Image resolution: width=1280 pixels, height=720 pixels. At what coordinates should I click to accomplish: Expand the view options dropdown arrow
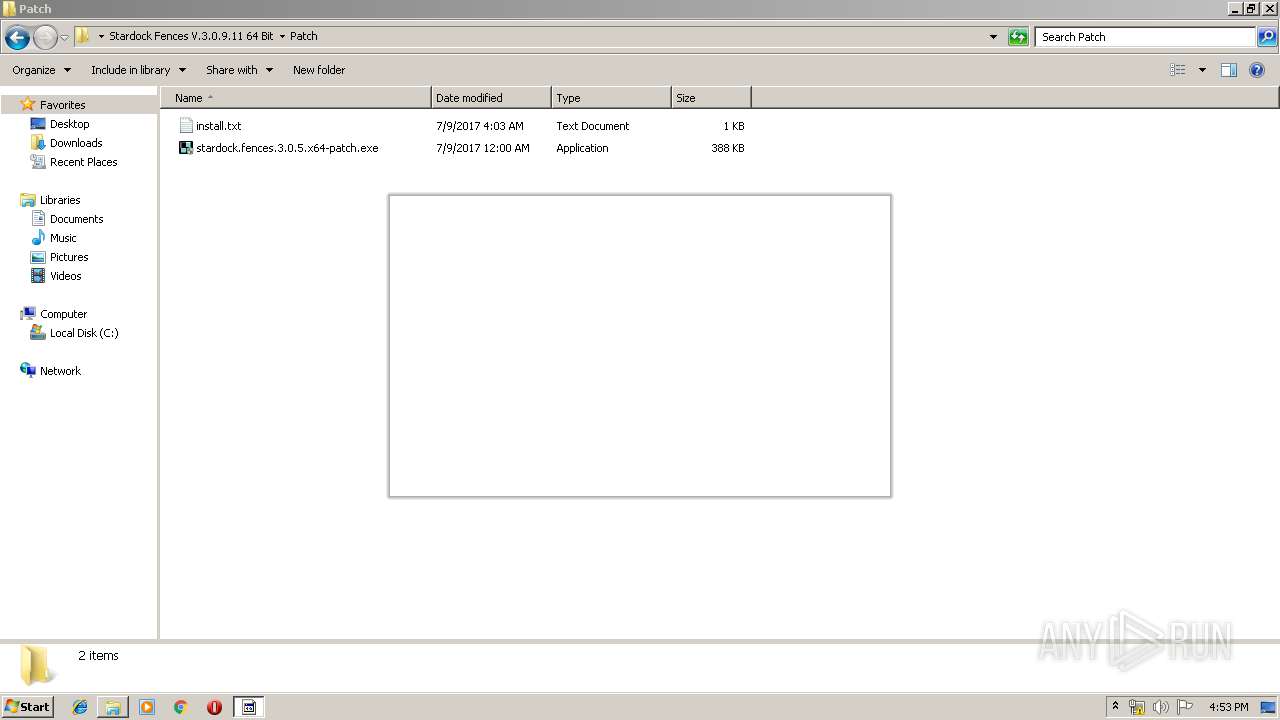tap(1202, 70)
